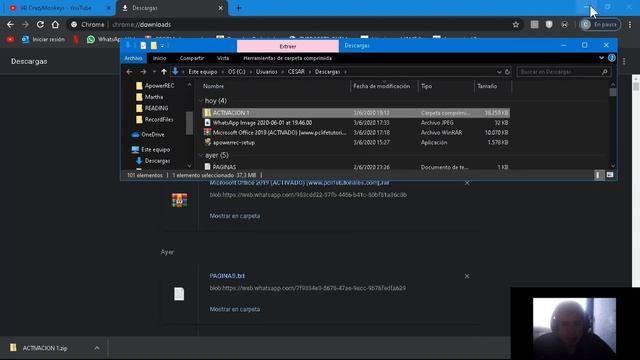This screenshot has height=360, width=640.
Task: Select OneDrive in navigation pane
Action: [x=148, y=134]
